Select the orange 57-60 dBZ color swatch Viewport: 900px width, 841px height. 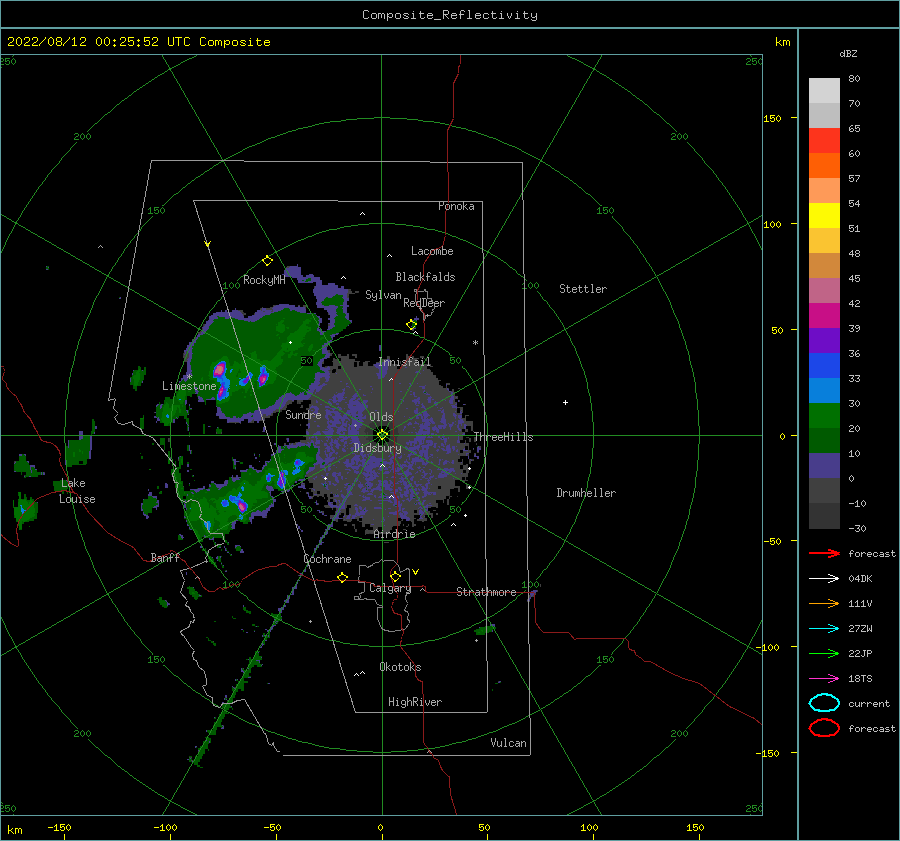tap(824, 166)
